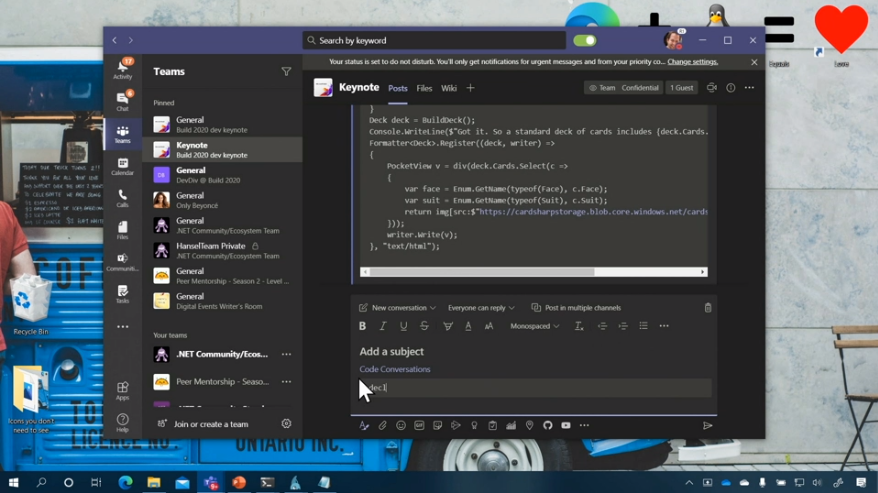Viewport: 878px width, 493px height.
Task: Send the message
Action: tap(708, 425)
